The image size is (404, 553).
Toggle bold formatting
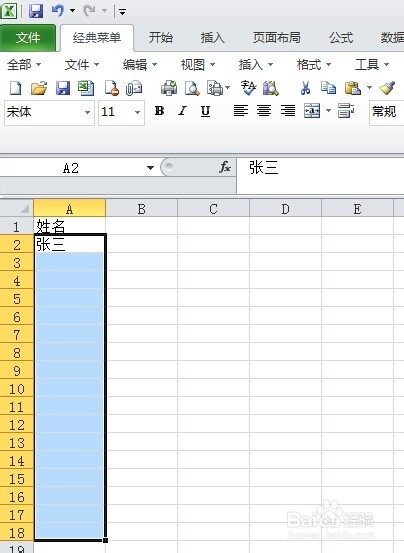[x=159, y=111]
